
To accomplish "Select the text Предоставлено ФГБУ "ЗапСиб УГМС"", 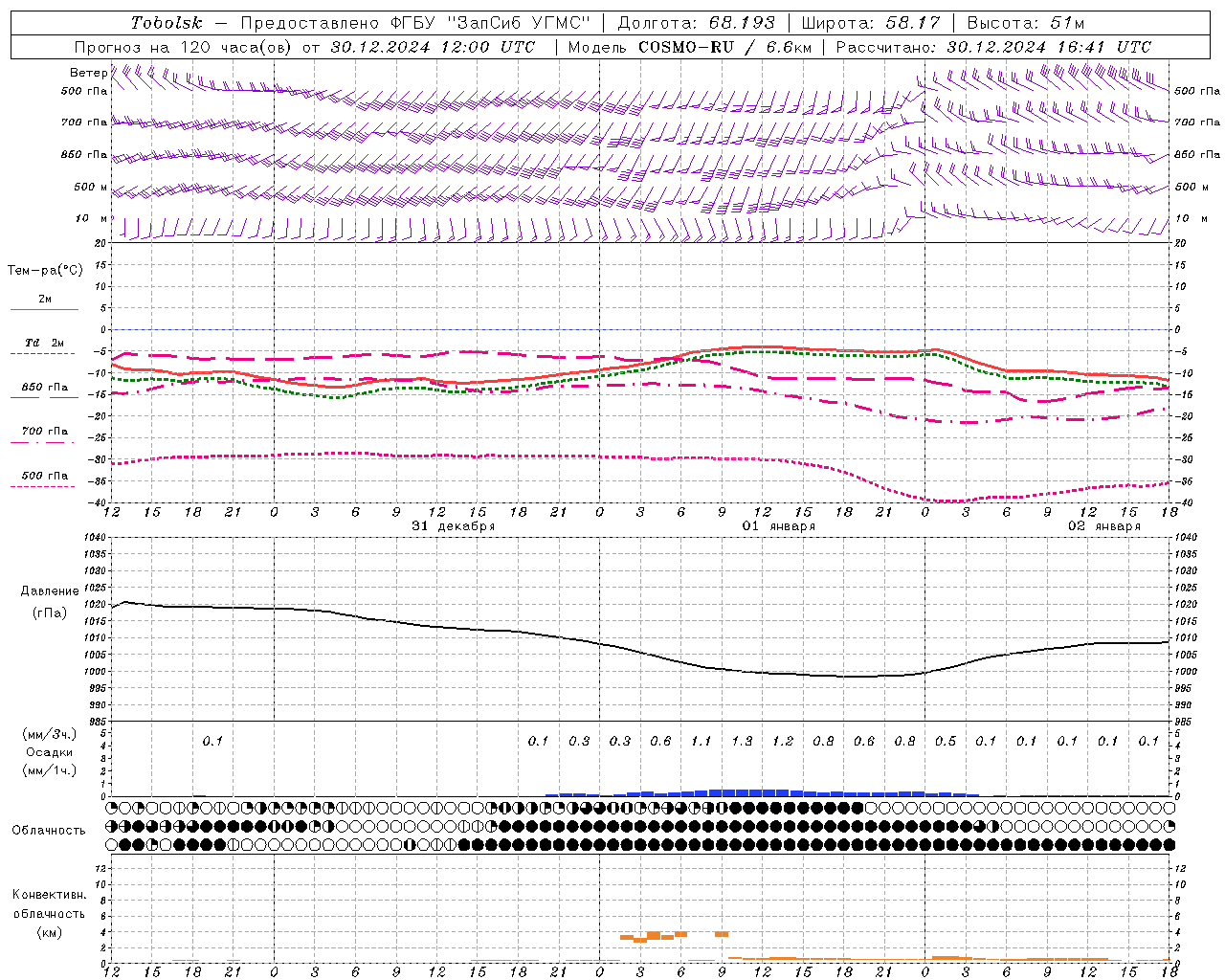I will pyautogui.click(x=415, y=23).
